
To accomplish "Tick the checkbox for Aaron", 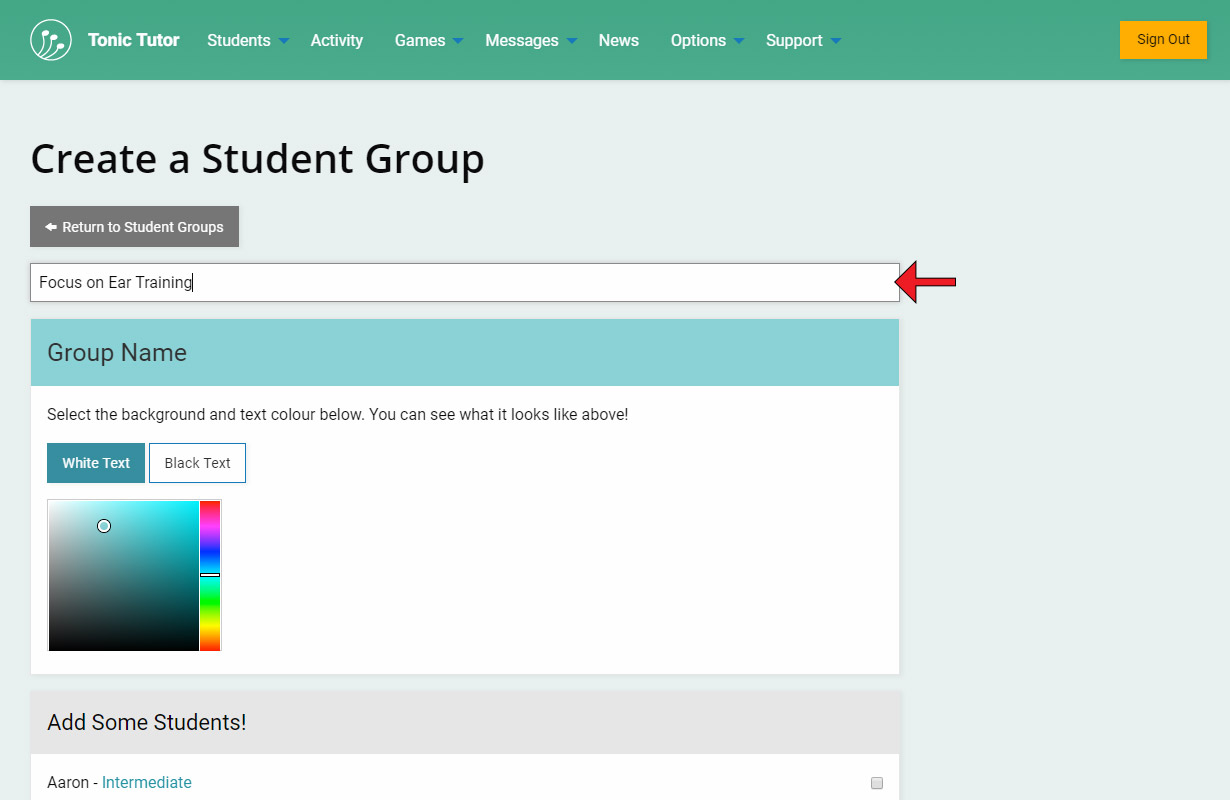I will 877,783.
